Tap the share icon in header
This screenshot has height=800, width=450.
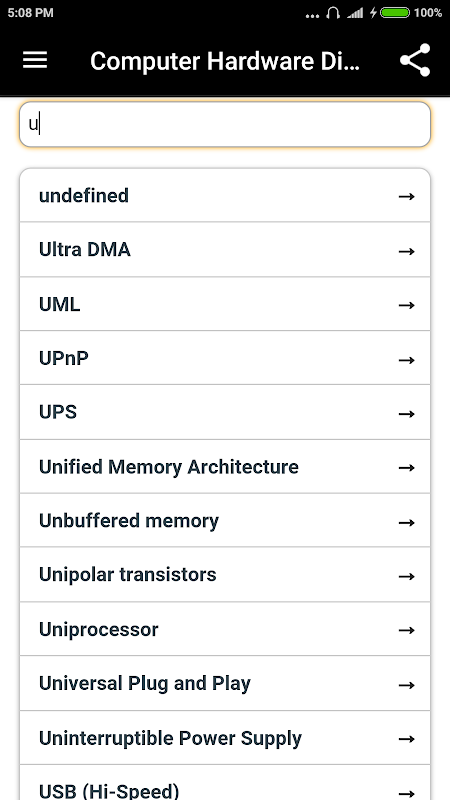pyautogui.click(x=415, y=60)
